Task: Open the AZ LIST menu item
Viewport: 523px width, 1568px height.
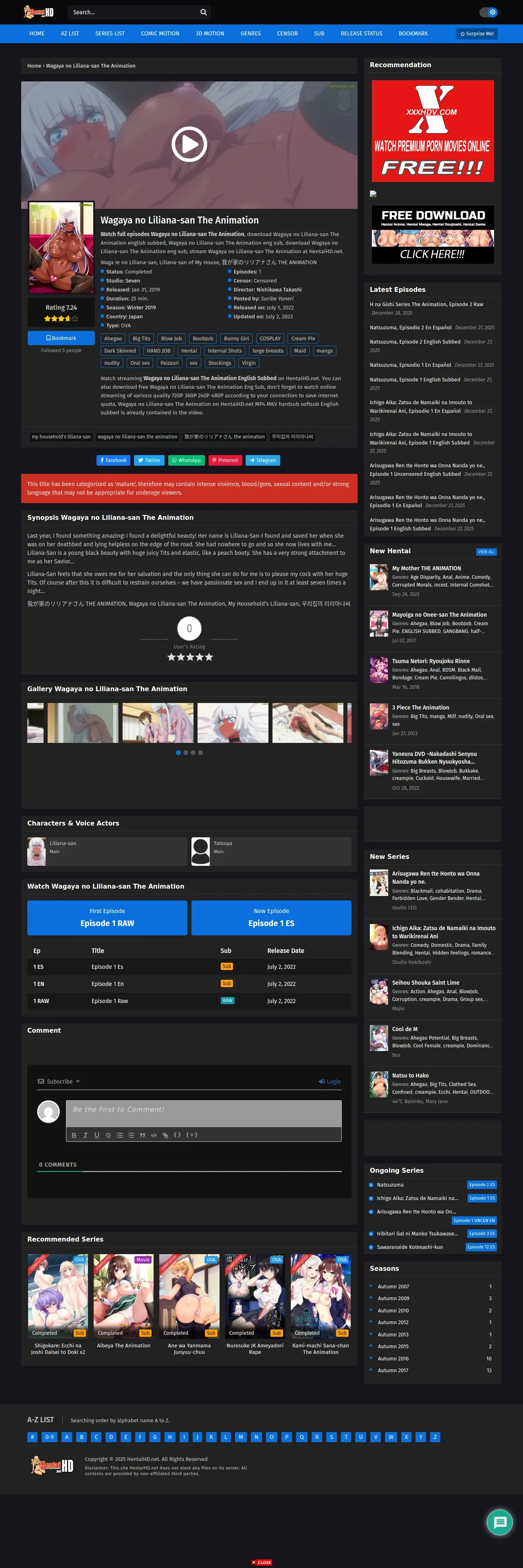Action: (70, 33)
